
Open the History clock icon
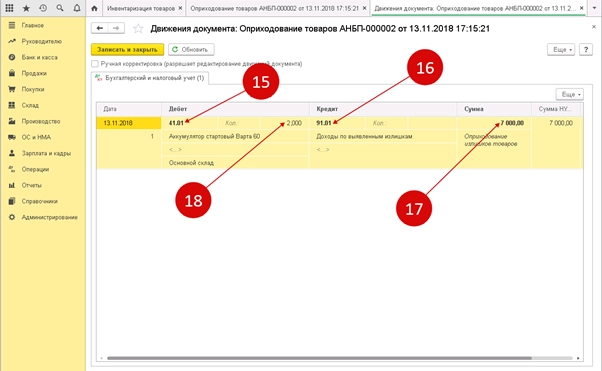click(43, 8)
